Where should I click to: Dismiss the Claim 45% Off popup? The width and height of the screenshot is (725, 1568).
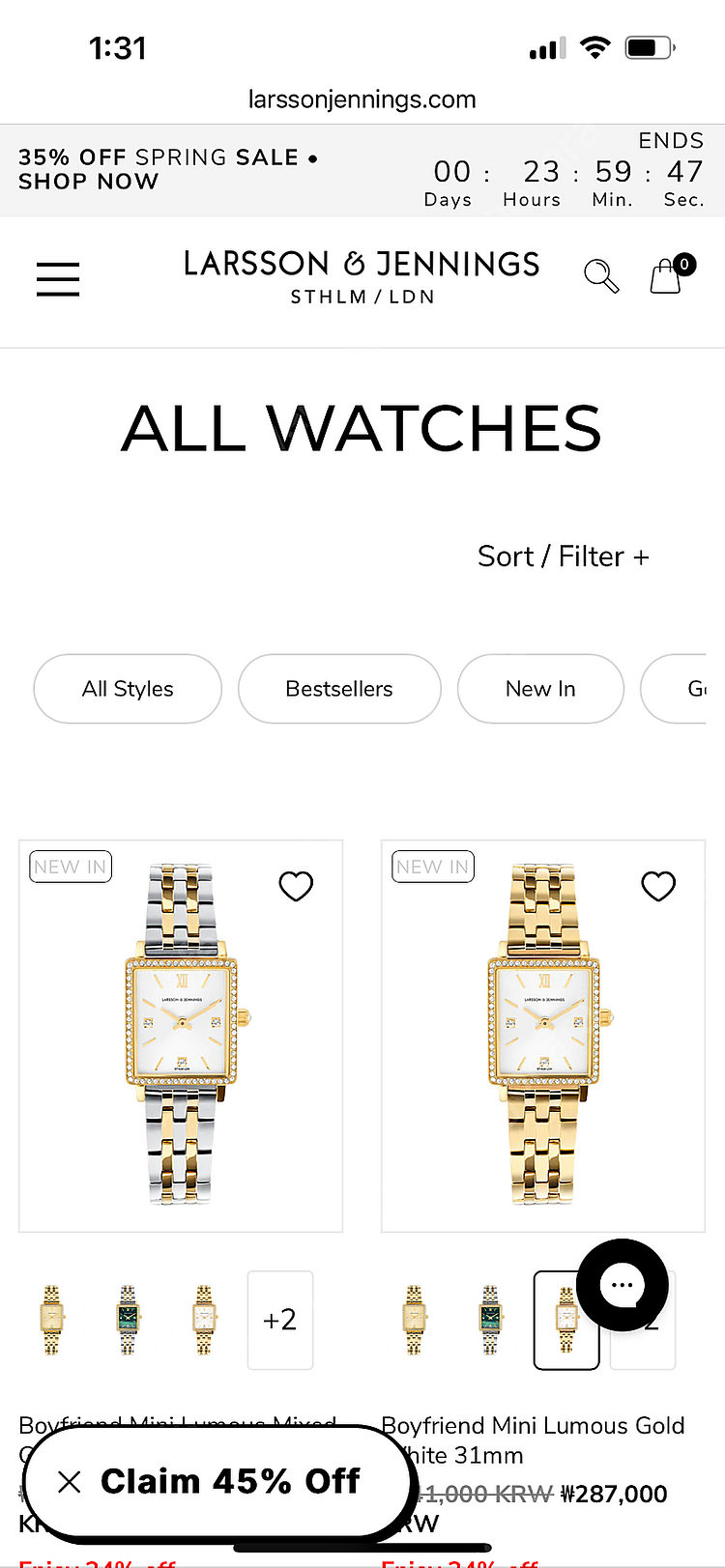[x=69, y=1481]
